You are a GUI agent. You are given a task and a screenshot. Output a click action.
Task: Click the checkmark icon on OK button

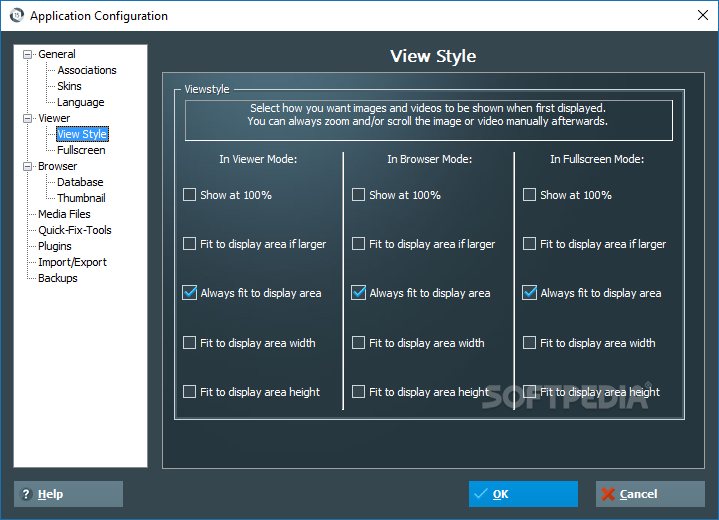click(x=481, y=494)
